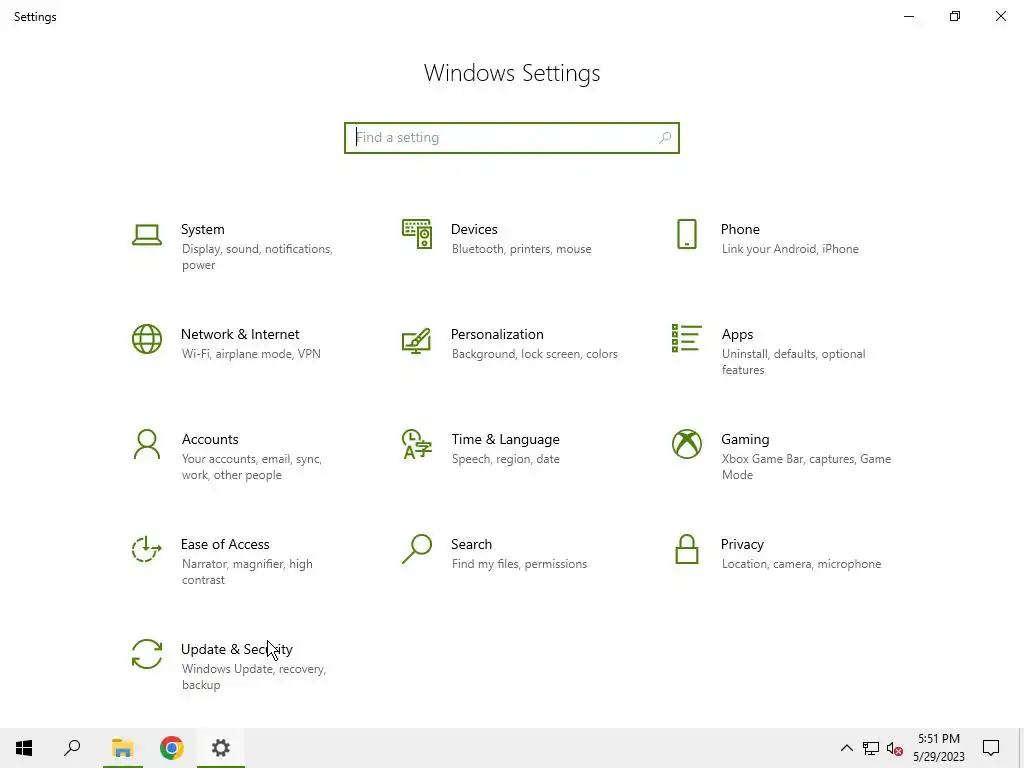Click the text 'Narrator, magnifier, high contrast'
The image size is (1024, 768).
tap(247, 572)
